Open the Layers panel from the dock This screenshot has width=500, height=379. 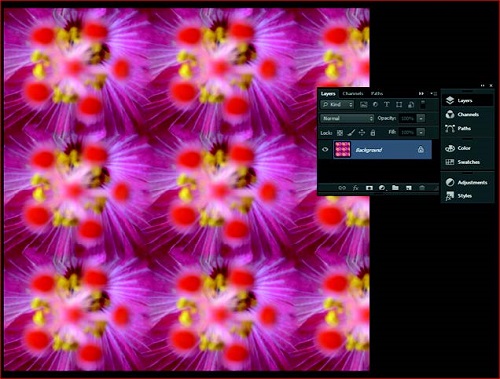pos(467,100)
